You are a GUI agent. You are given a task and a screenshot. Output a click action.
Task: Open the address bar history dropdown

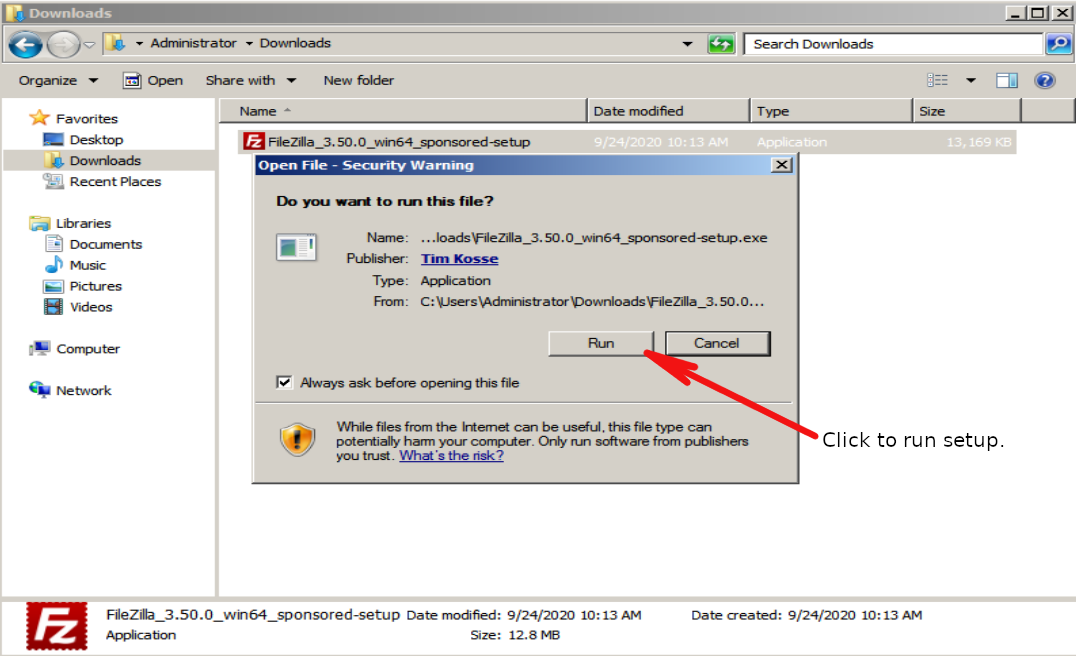tap(687, 44)
